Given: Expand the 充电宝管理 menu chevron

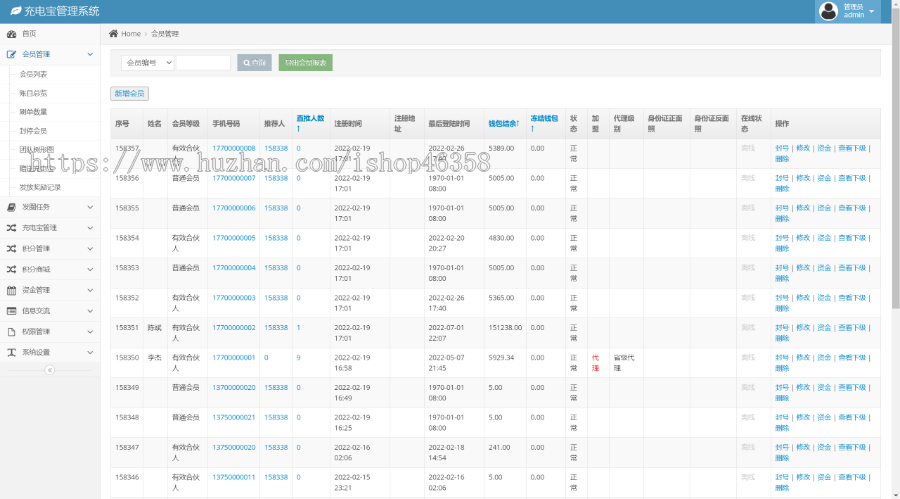Looking at the screenshot, I should click(90, 228).
